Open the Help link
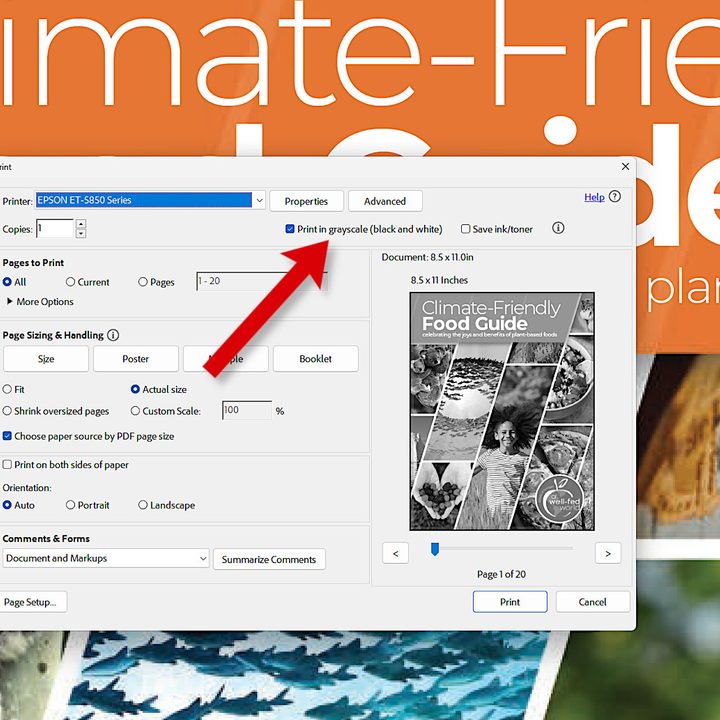720x720 pixels. 594,197
